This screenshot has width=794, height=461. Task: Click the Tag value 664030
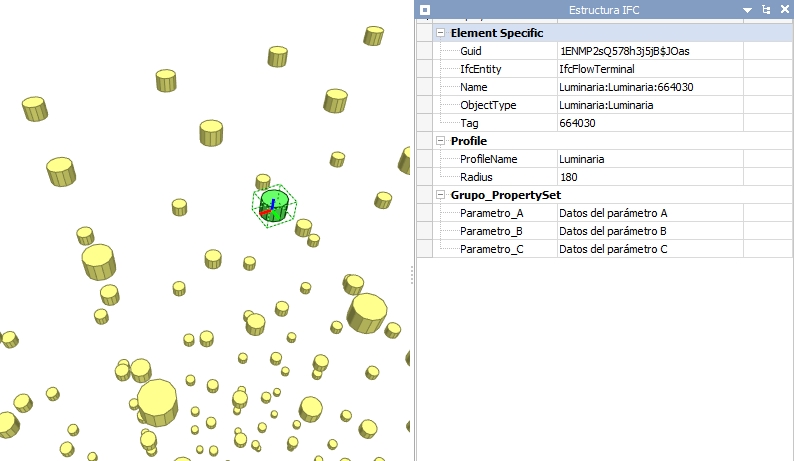[577, 123]
